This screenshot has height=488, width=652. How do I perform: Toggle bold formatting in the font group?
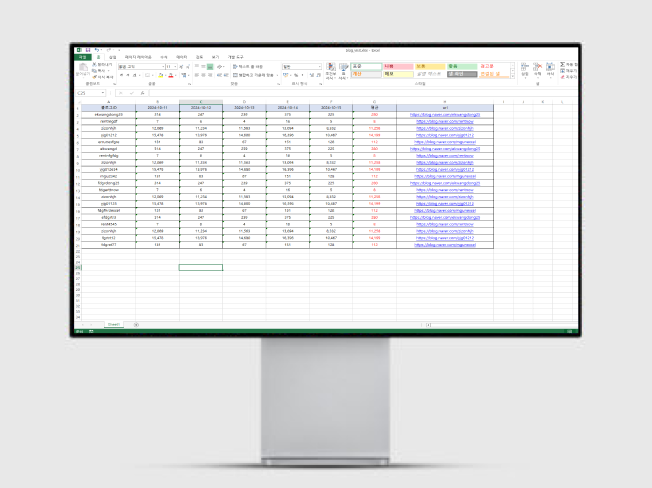tap(119, 75)
